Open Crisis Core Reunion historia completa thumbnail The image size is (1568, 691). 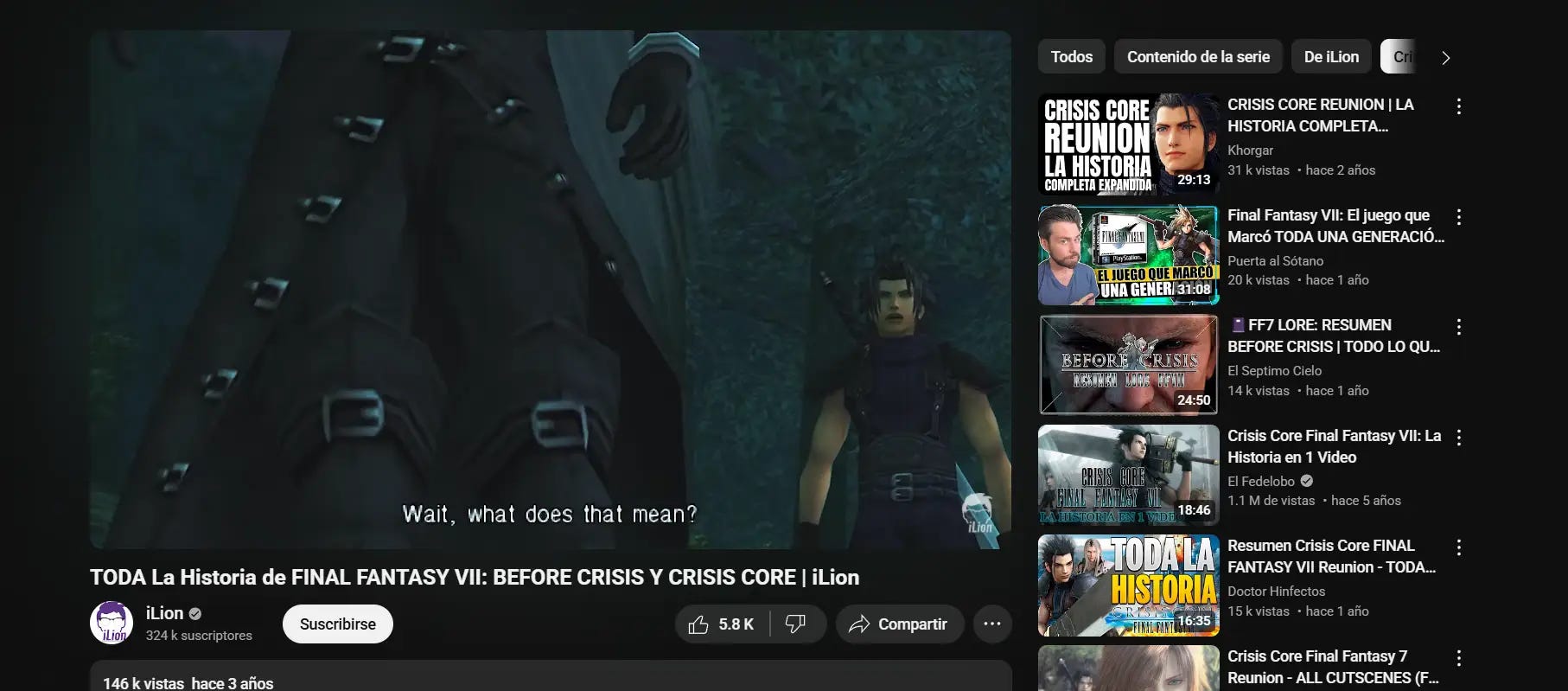pos(1129,144)
